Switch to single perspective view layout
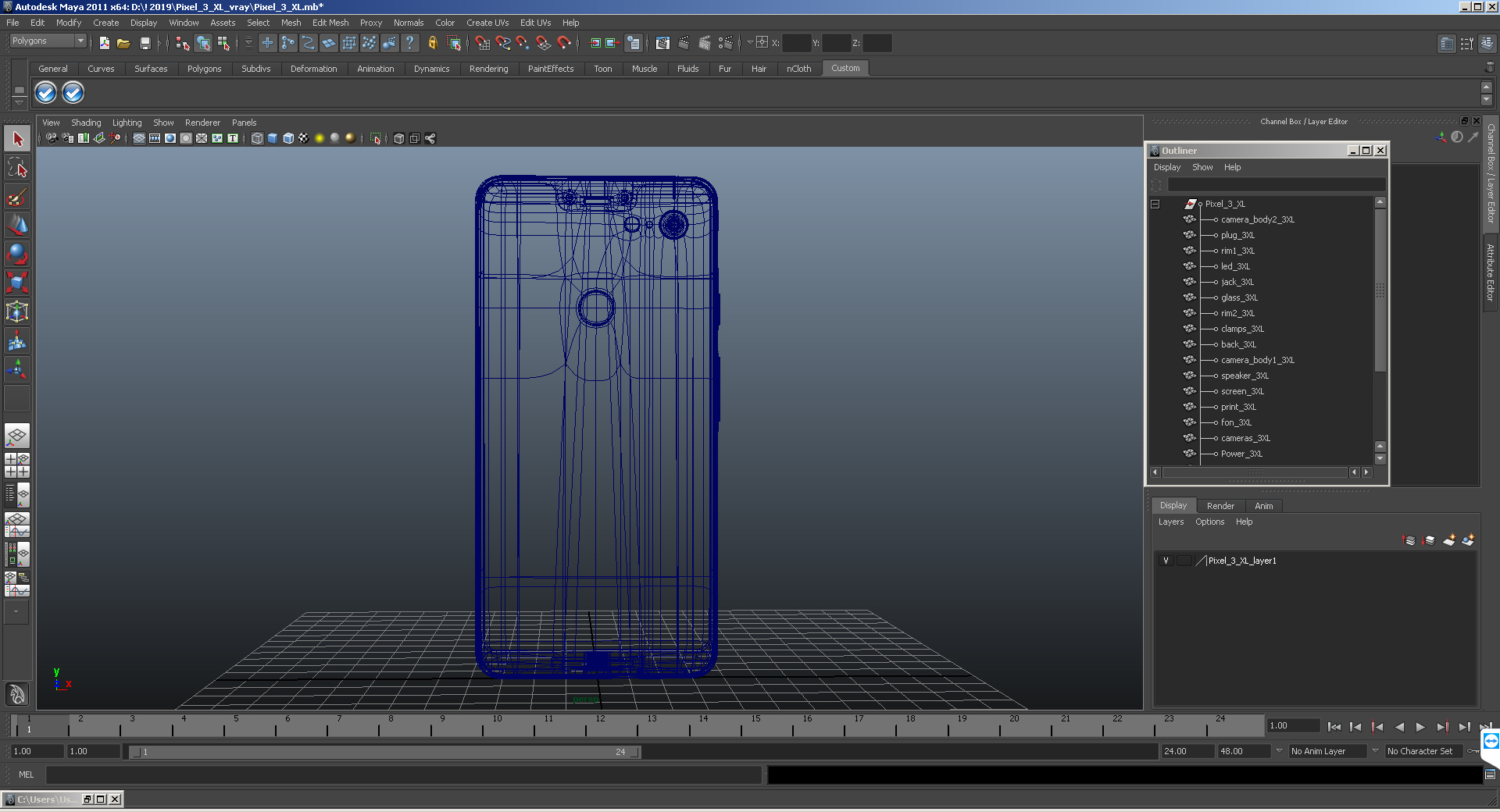The image size is (1500, 812). 17,436
